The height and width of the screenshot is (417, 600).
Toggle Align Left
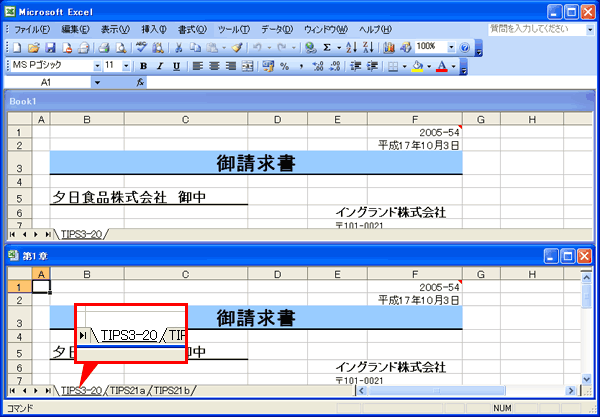[x=197, y=66]
